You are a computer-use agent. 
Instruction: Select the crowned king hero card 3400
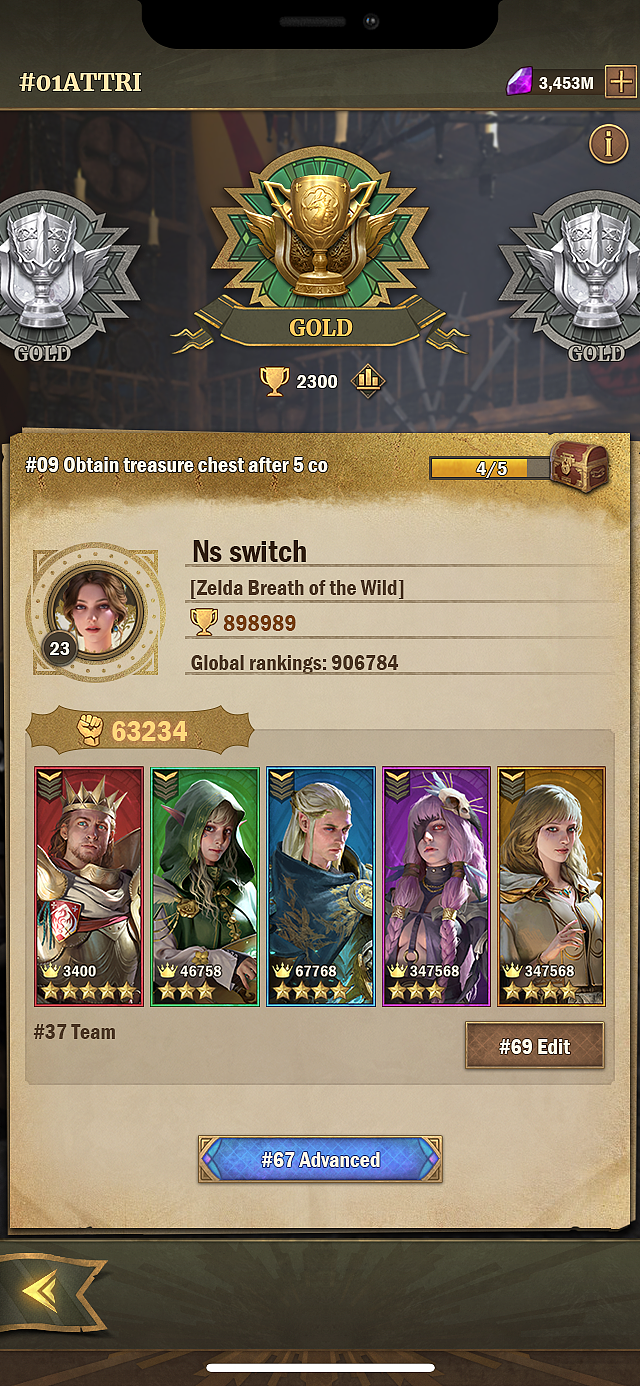[89, 886]
